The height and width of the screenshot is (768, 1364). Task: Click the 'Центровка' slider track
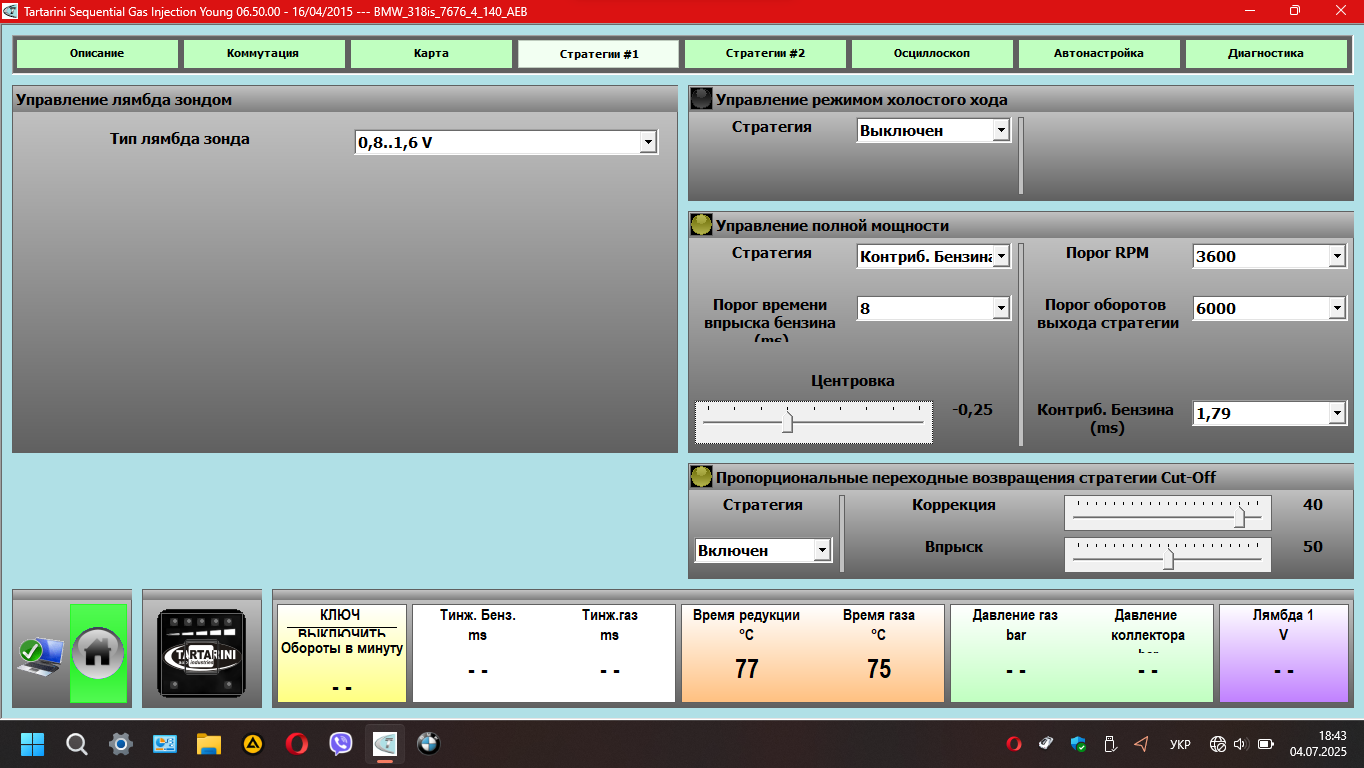[814, 422]
